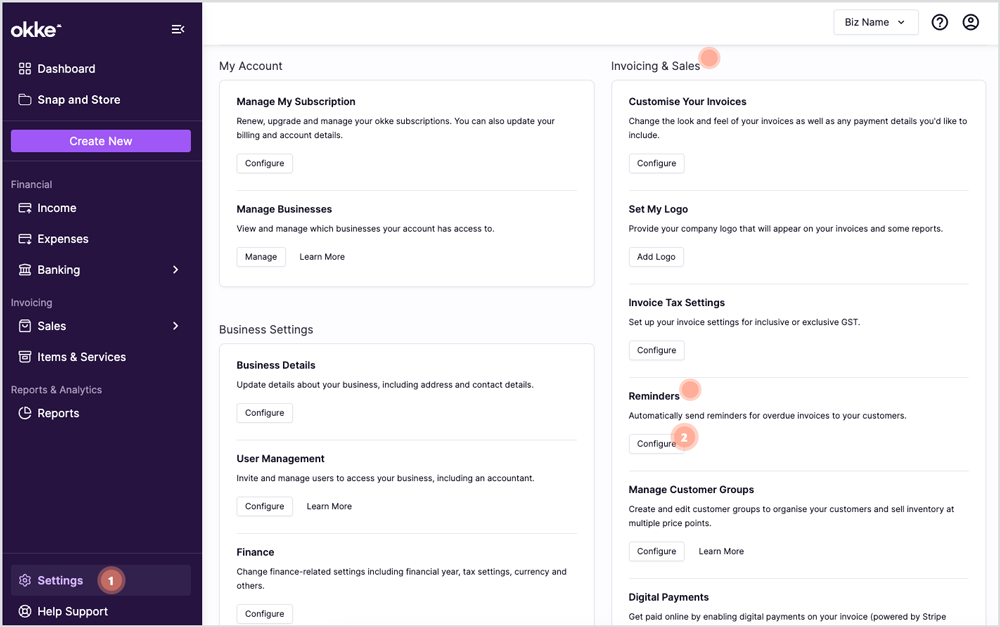Click Manage under Manage Businesses
This screenshot has height=627, width=1000.
click(261, 257)
